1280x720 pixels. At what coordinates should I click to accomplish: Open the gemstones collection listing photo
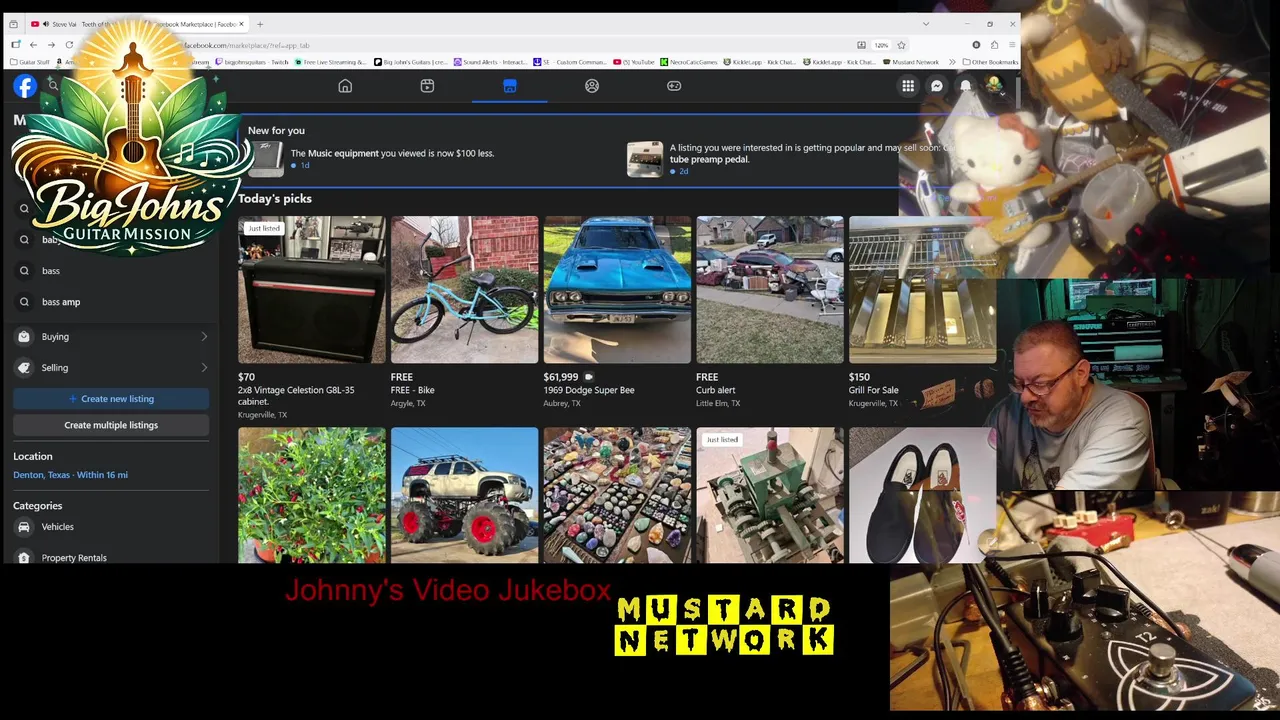617,496
